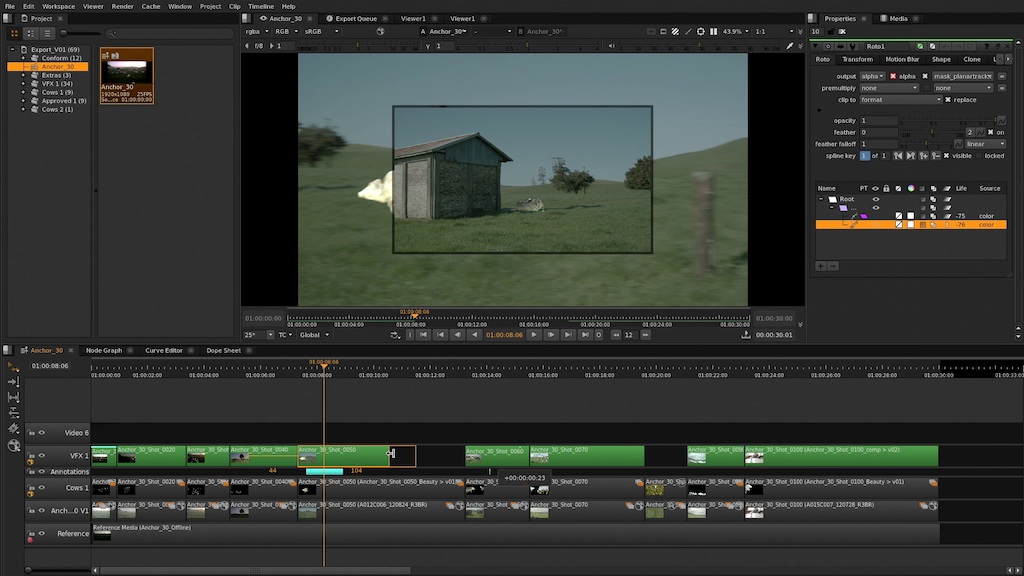Jump to first frame in viewer
Screen dimensions: 1024x576
point(424,335)
